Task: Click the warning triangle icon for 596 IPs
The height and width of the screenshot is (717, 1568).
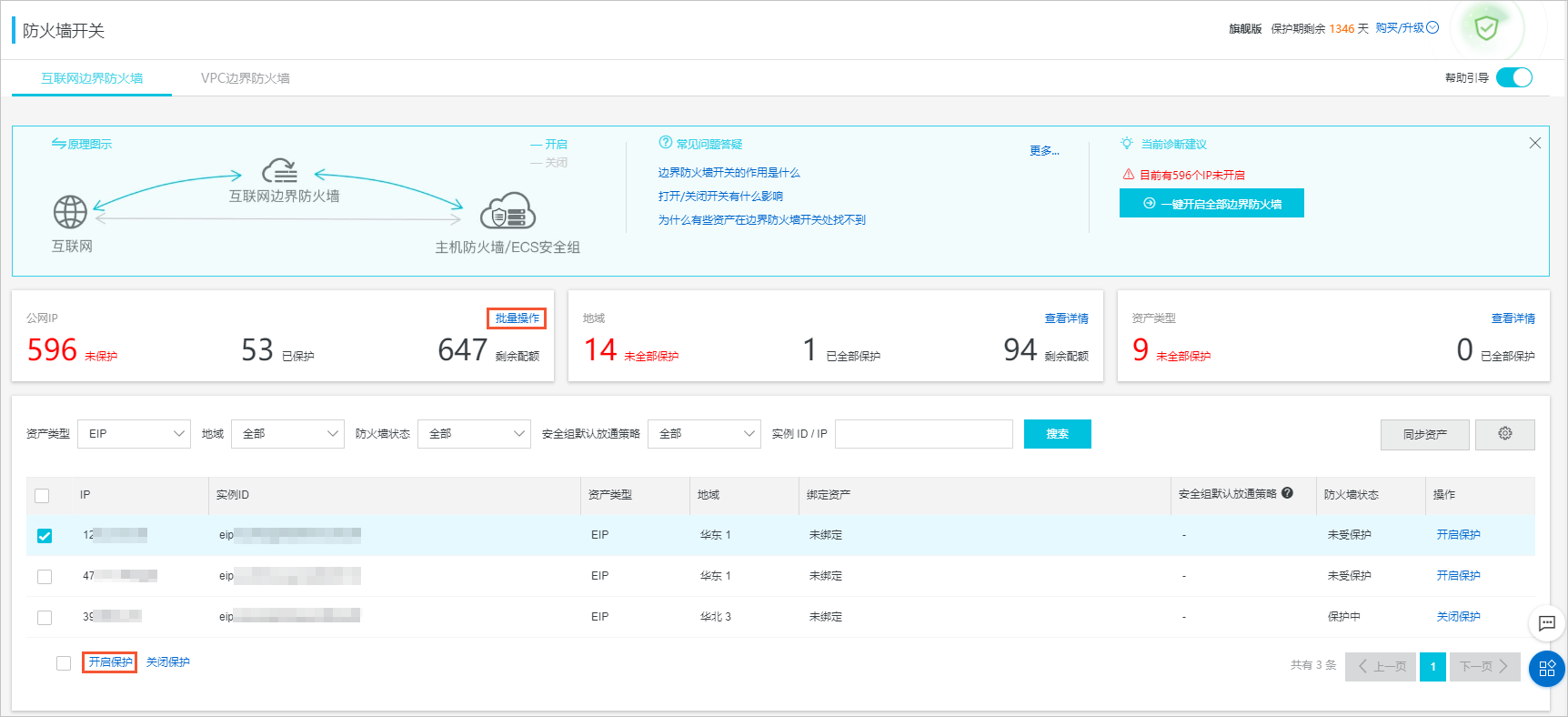Action: [x=1129, y=175]
